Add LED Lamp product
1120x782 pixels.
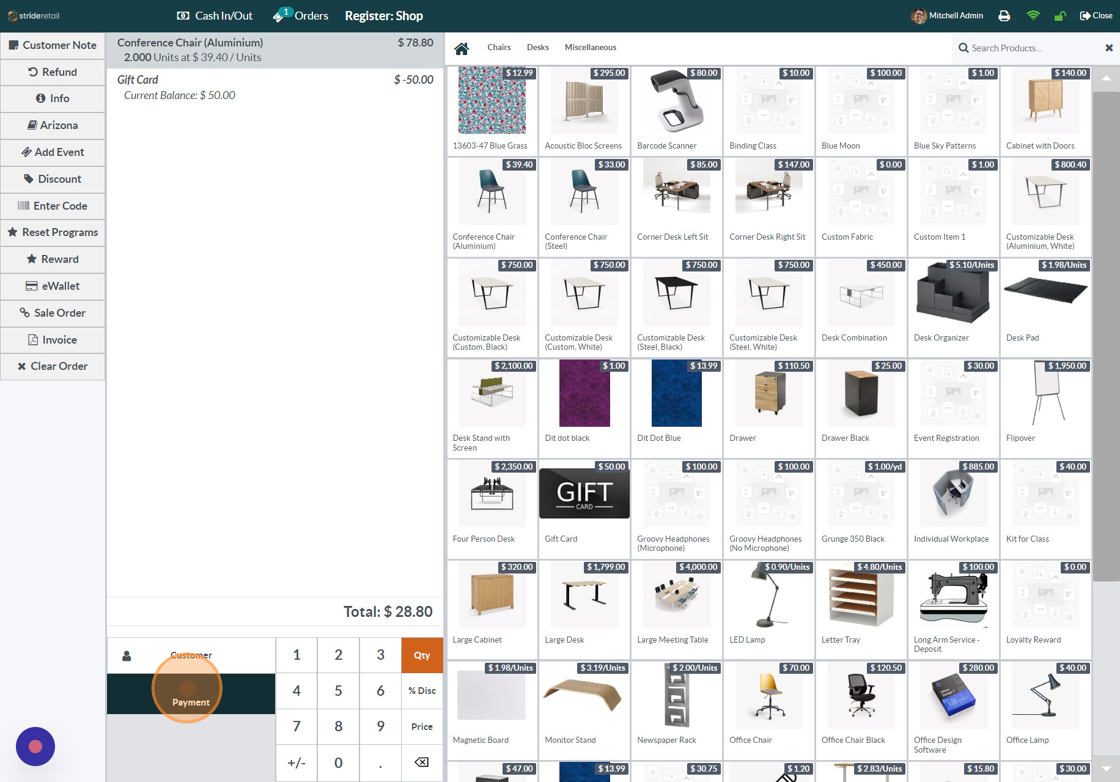click(x=769, y=609)
